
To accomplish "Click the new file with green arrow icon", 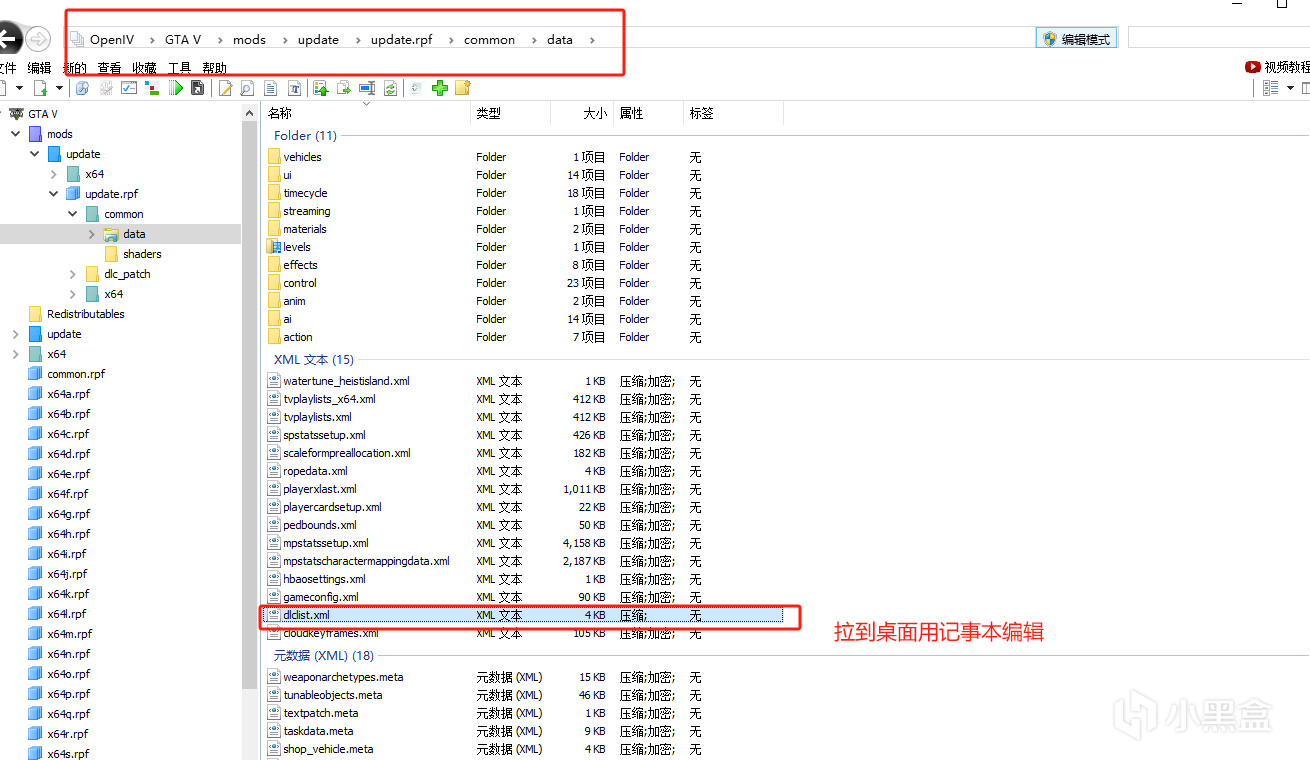I will click(x=41, y=88).
